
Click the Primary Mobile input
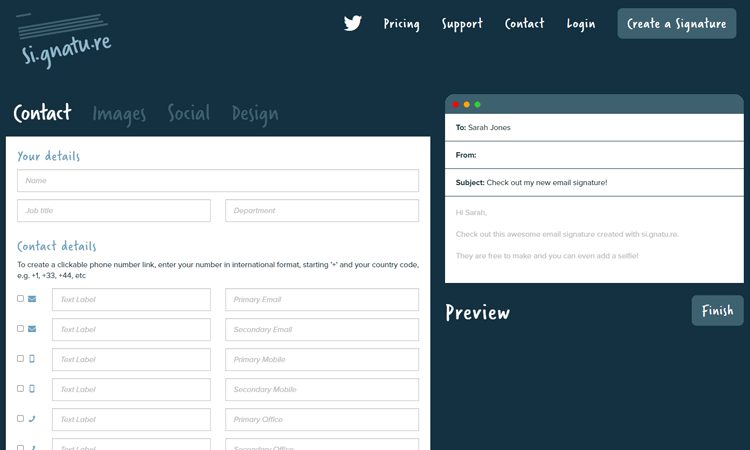(322, 360)
